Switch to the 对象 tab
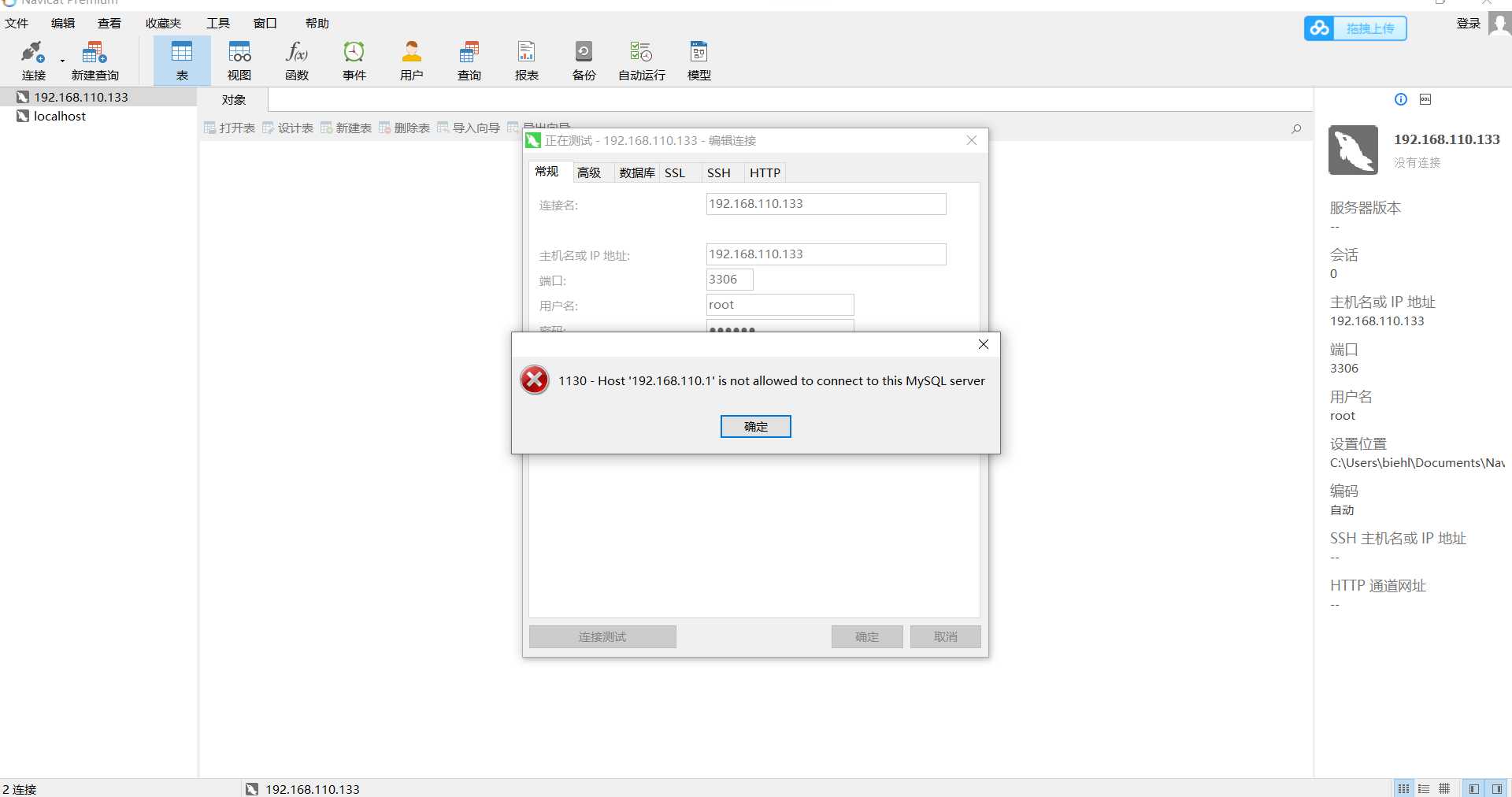This screenshot has width=1512, height=797. click(x=233, y=100)
